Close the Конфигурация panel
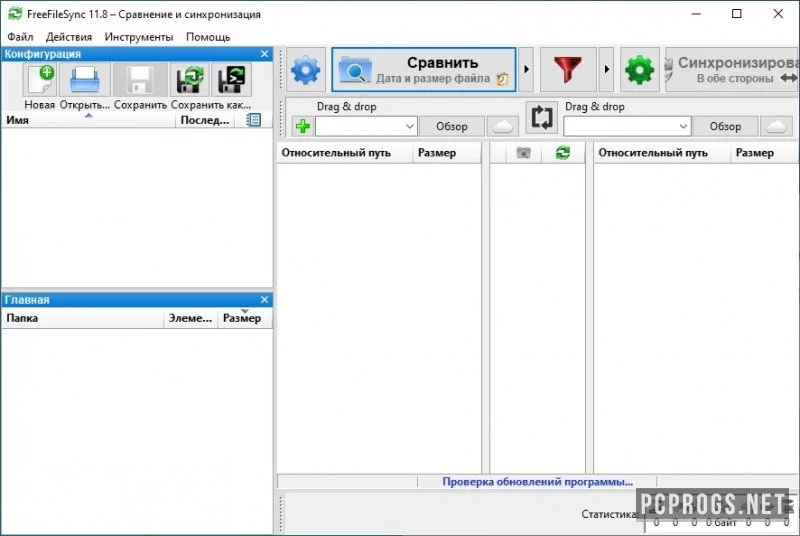This screenshot has height=536, width=800. pyautogui.click(x=264, y=54)
